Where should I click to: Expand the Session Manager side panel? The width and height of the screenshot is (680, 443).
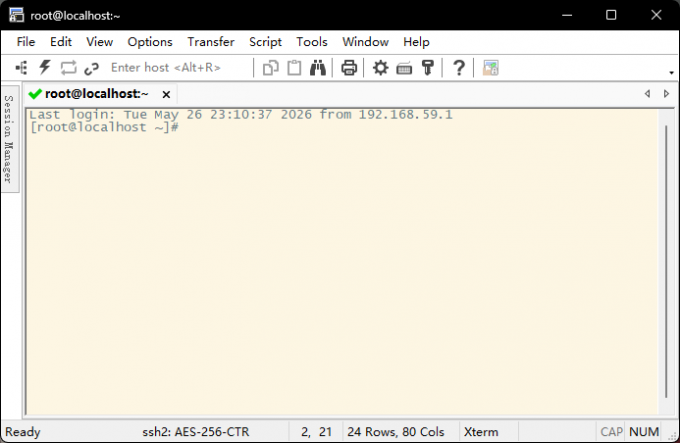point(9,139)
